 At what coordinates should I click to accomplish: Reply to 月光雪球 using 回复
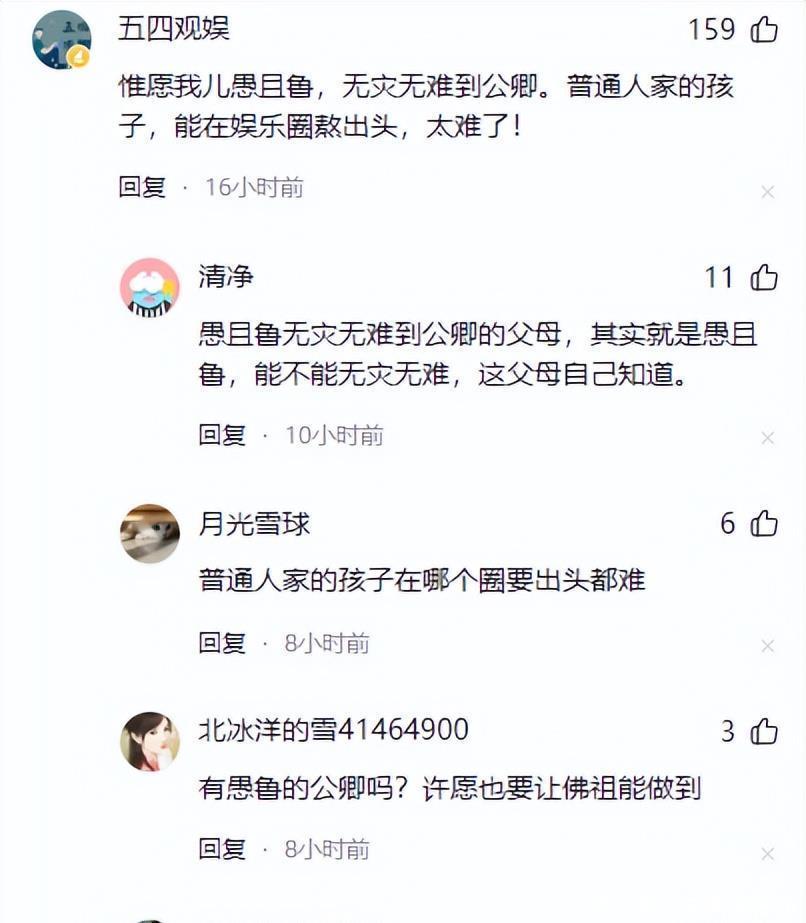(222, 643)
